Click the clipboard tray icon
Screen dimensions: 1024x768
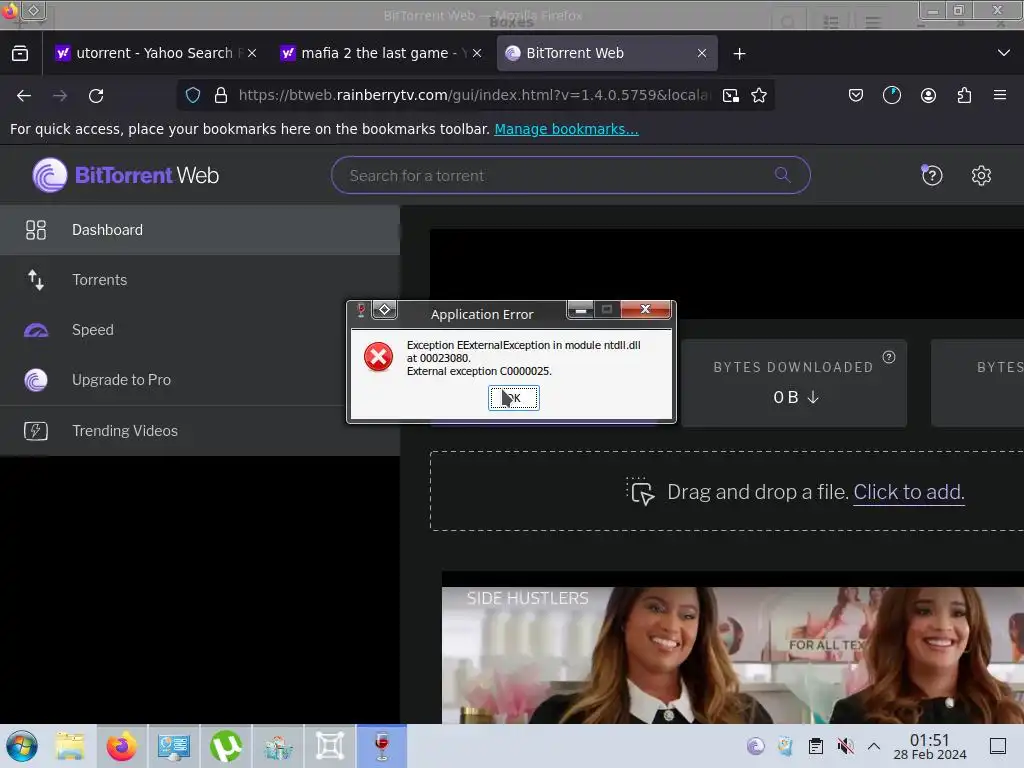[x=816, y=746]
